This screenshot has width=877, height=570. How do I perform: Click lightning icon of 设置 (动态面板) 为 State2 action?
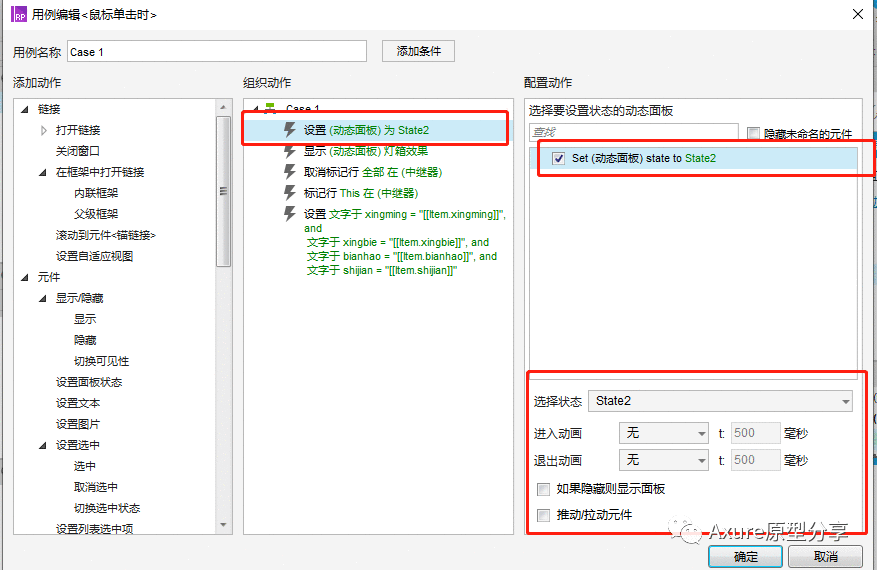coord(289,130)
